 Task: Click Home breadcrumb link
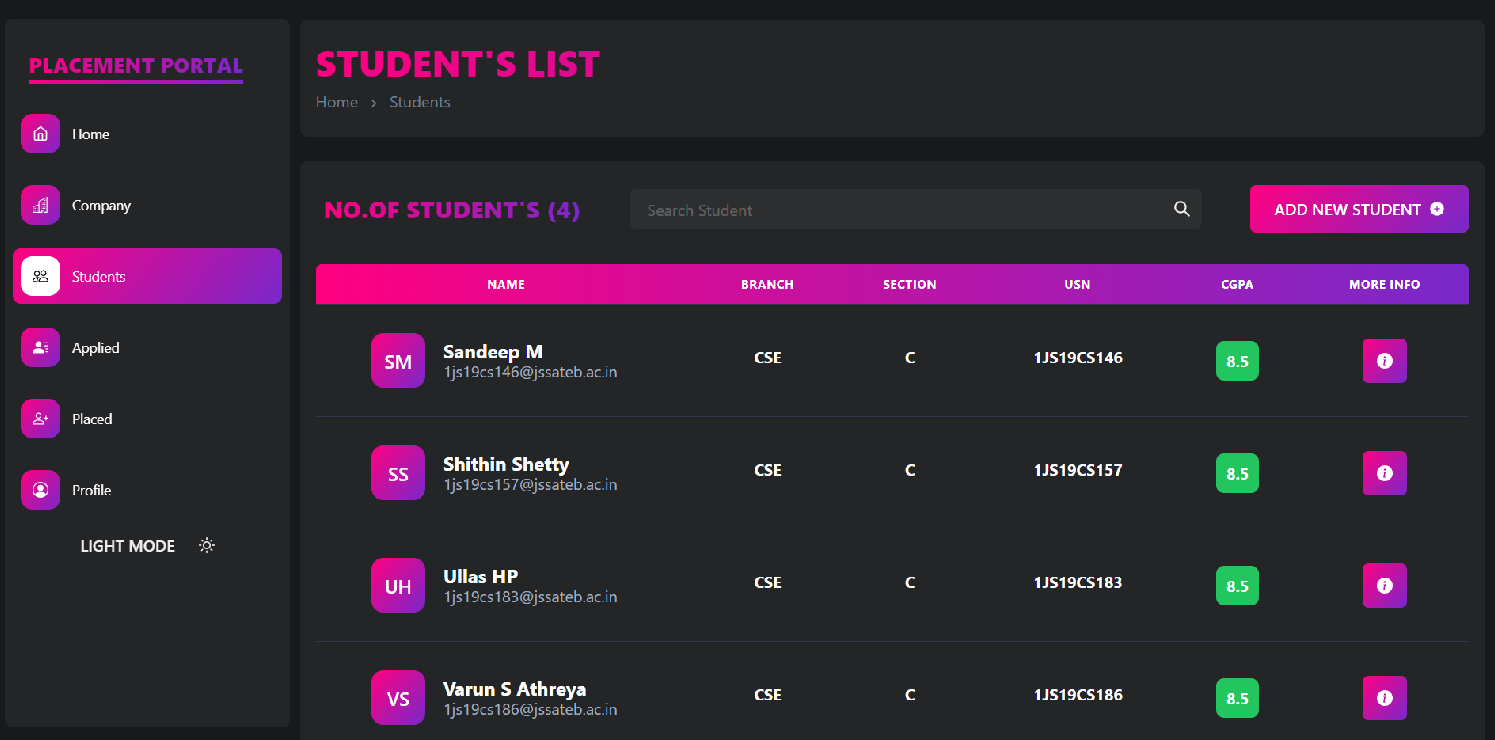click(337, 102)
